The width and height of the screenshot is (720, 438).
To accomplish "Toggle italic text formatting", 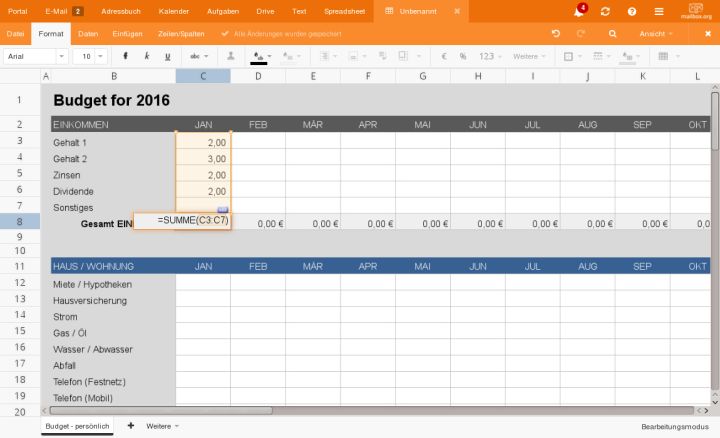I will tap(146, 57).
